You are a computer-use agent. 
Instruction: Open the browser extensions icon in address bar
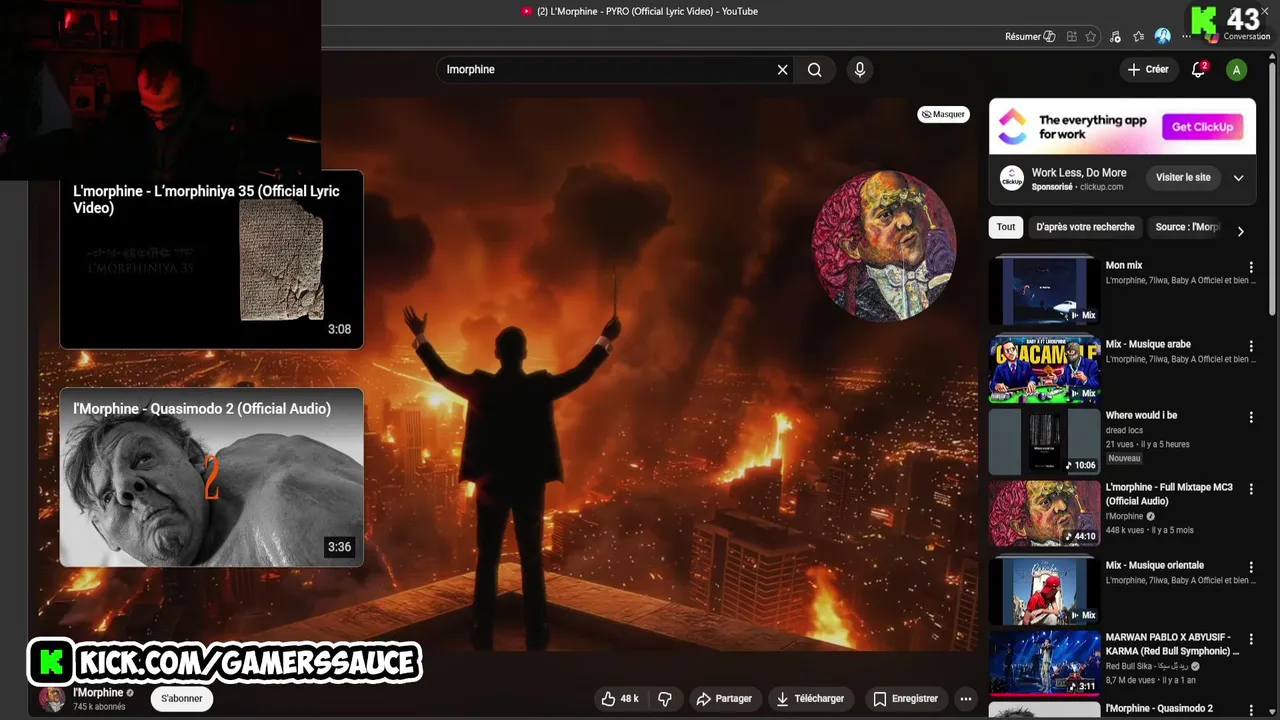pyautogui.click(x=1072, y=37)
